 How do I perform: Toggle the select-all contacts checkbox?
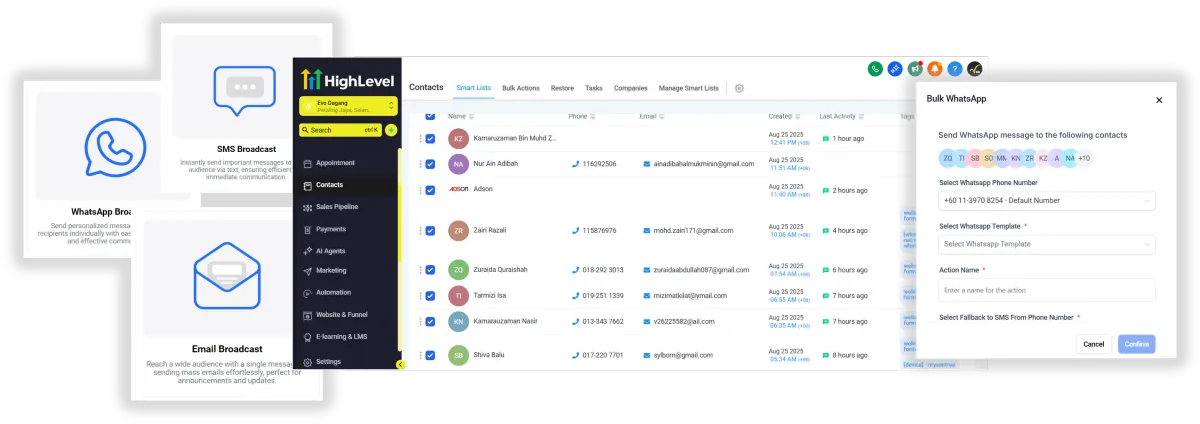430,115
